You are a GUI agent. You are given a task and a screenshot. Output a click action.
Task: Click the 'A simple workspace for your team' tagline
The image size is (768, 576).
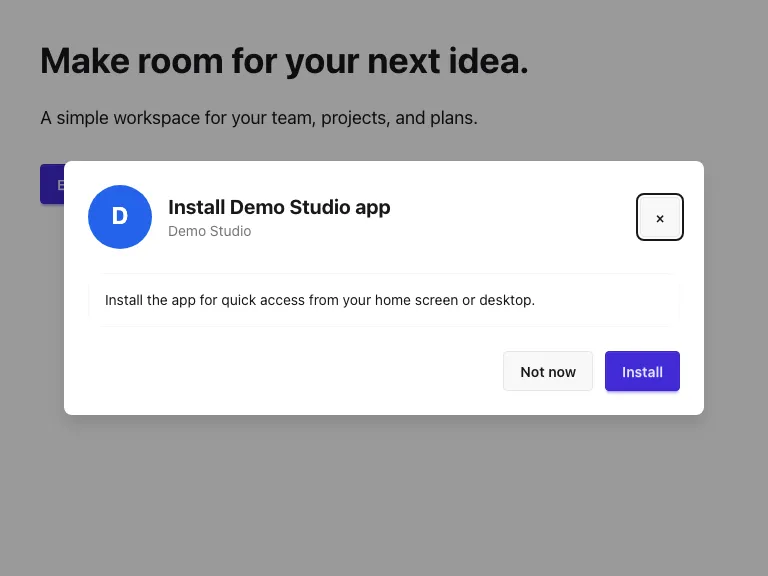259,118
